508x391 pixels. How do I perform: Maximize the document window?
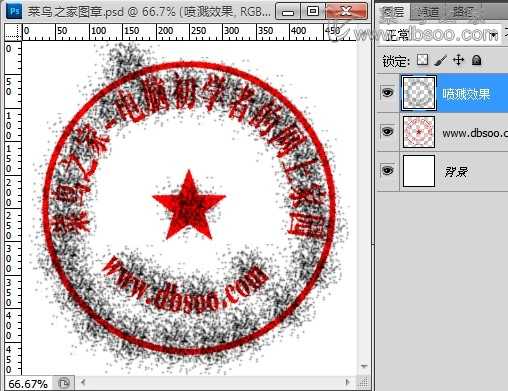312,12
